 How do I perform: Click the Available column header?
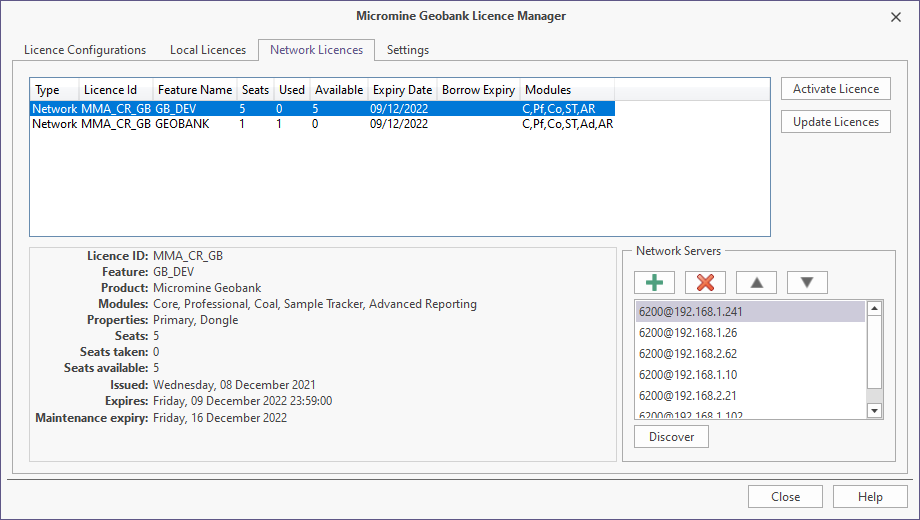click(339, 90)
